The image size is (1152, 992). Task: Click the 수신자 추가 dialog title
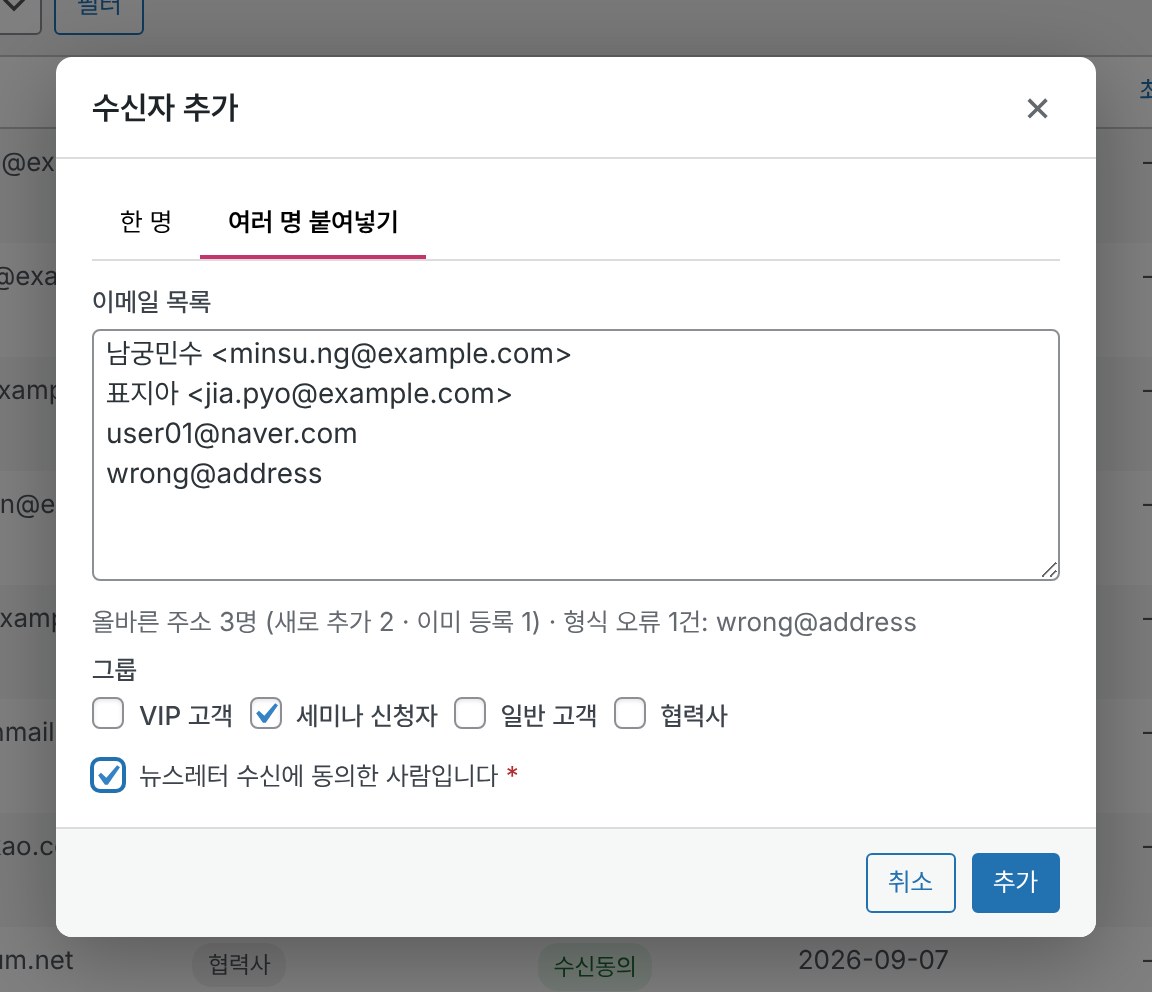[165, 108]
